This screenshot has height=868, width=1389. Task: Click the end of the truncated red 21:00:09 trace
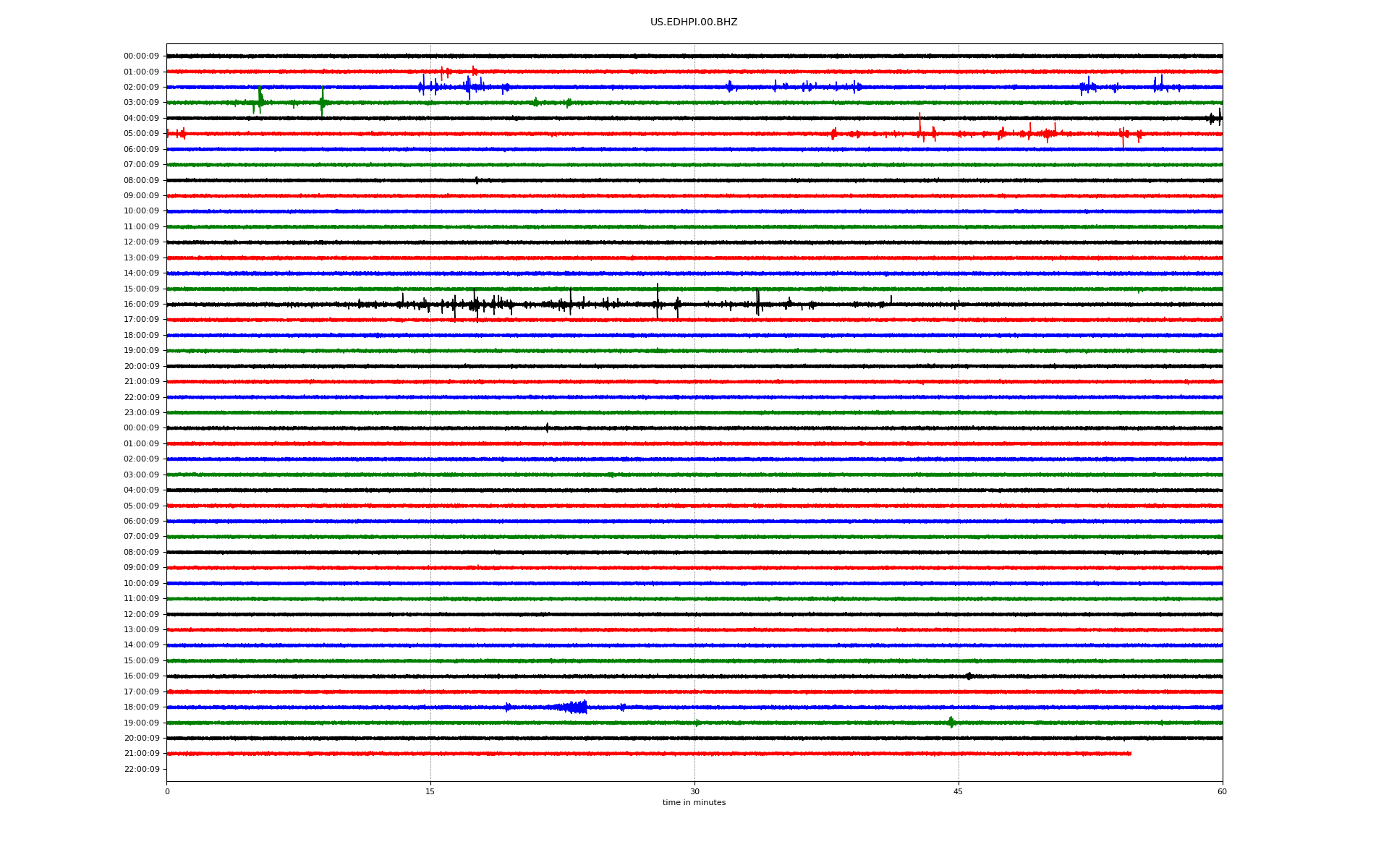[x=1130, y=754]
